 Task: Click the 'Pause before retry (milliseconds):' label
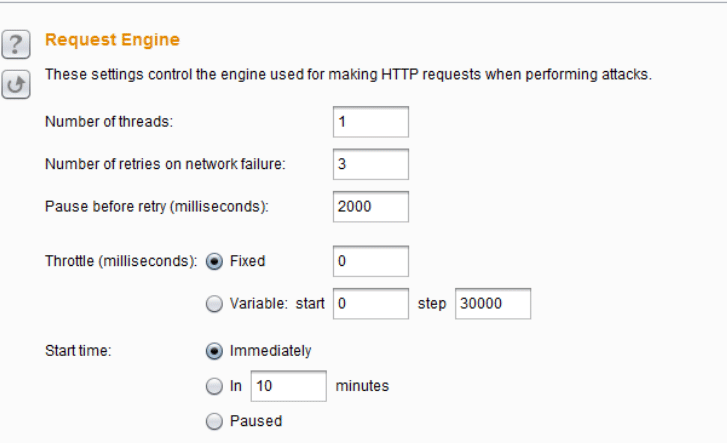coord(157,207)
